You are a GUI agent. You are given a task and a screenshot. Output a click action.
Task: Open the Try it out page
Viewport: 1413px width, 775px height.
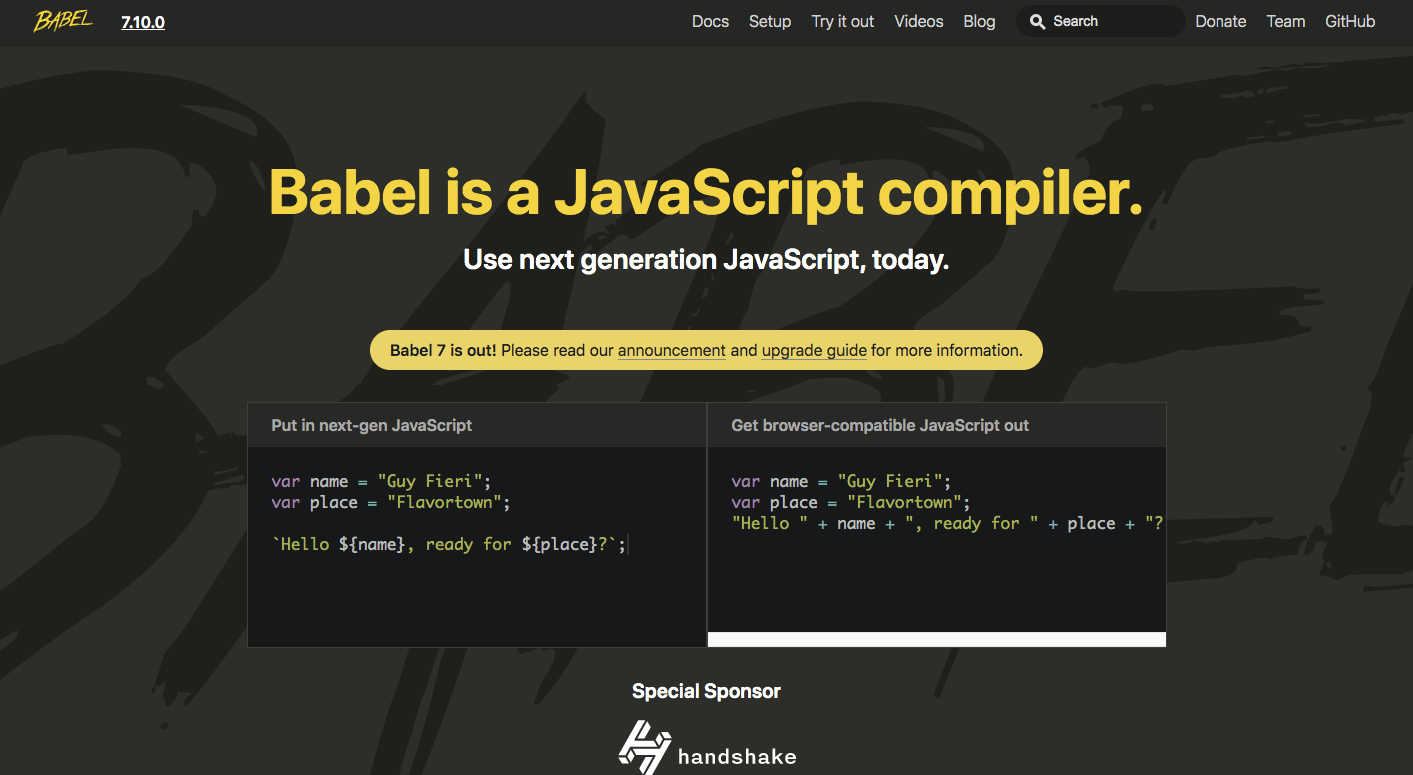[x=843, y=21]
